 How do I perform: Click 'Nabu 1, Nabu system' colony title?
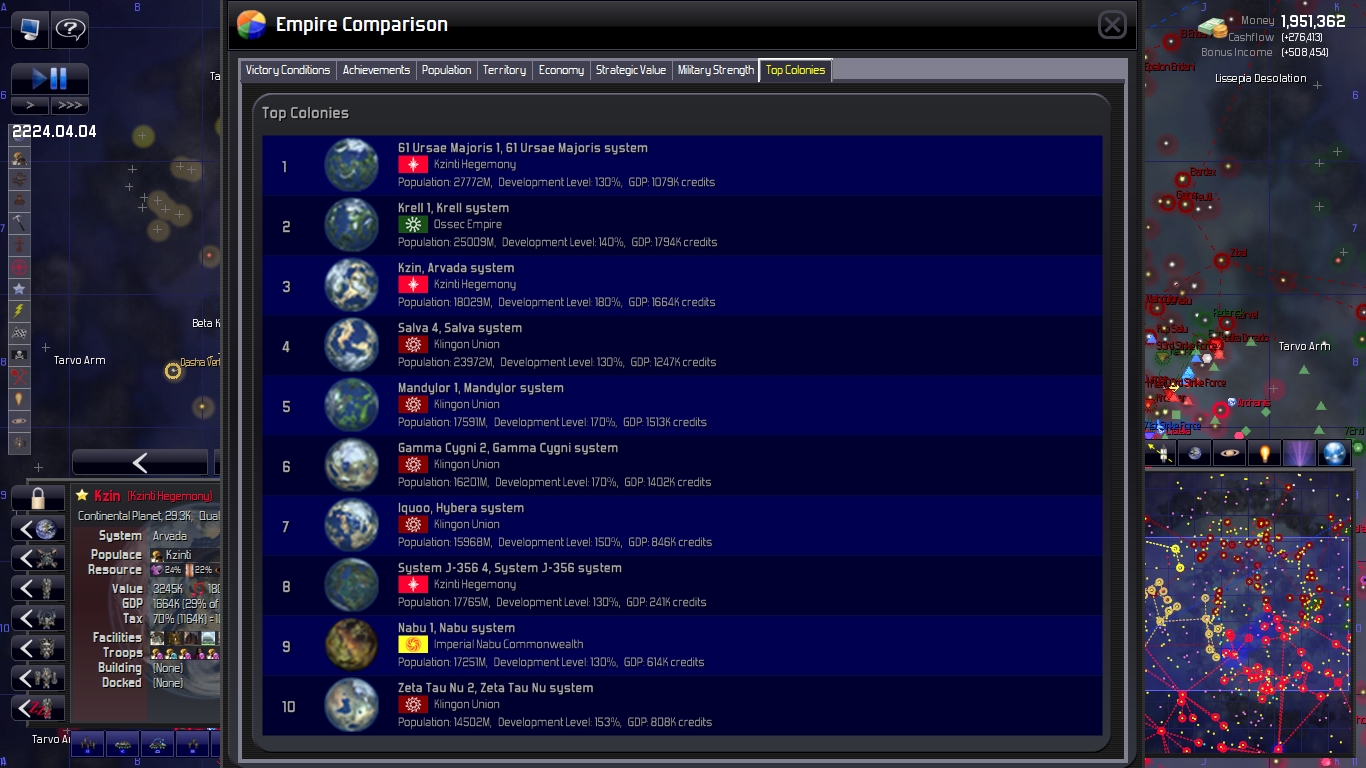457,628
